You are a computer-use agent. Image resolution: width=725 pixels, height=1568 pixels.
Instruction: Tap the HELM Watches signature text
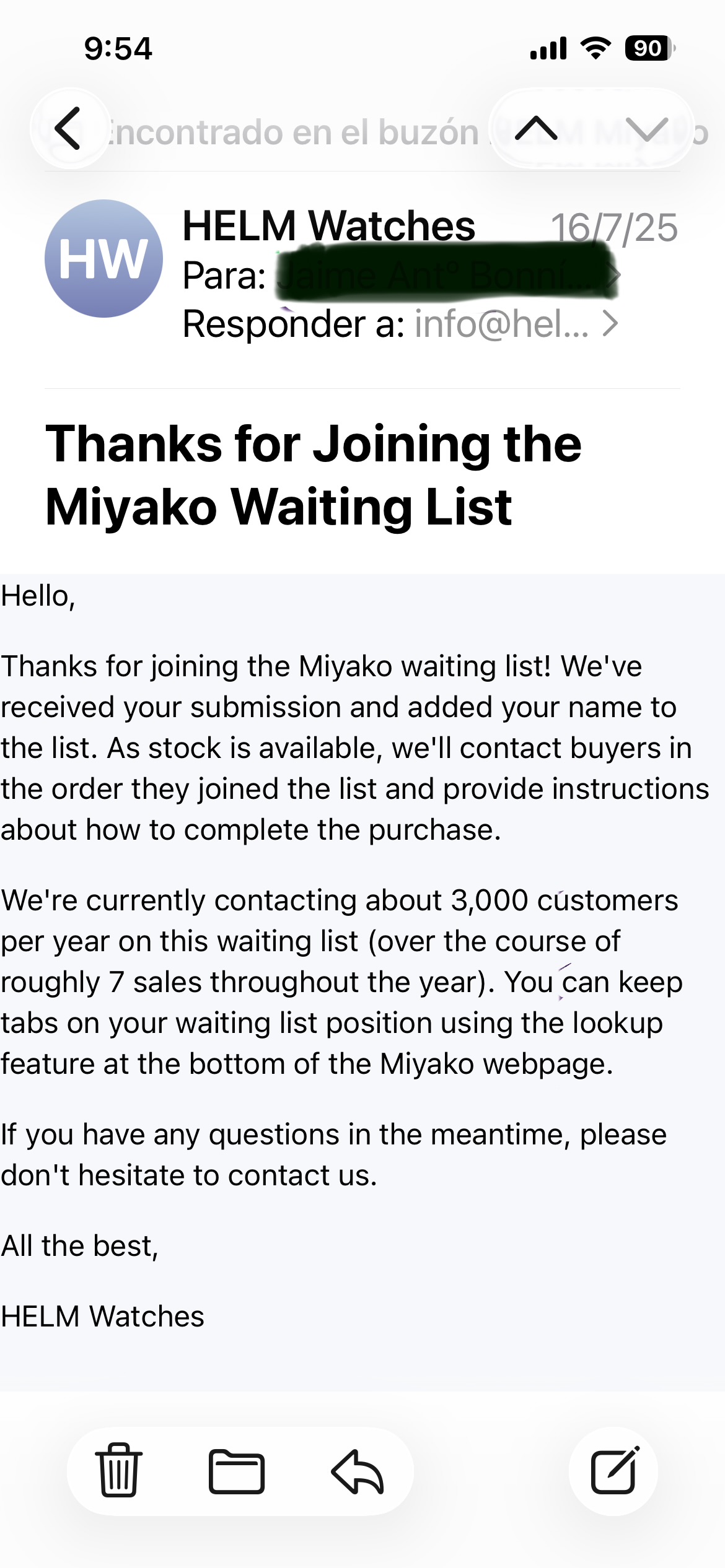103,1316
